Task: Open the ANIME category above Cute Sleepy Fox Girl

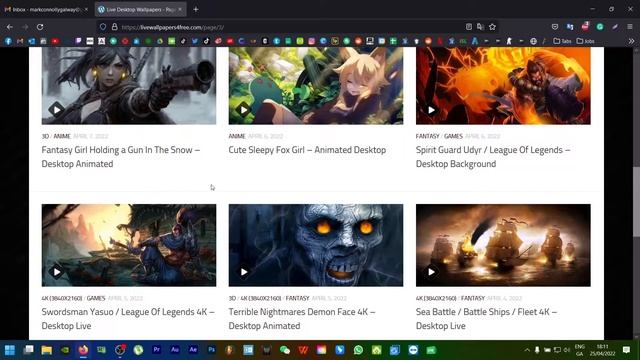Action: point(237,136)
